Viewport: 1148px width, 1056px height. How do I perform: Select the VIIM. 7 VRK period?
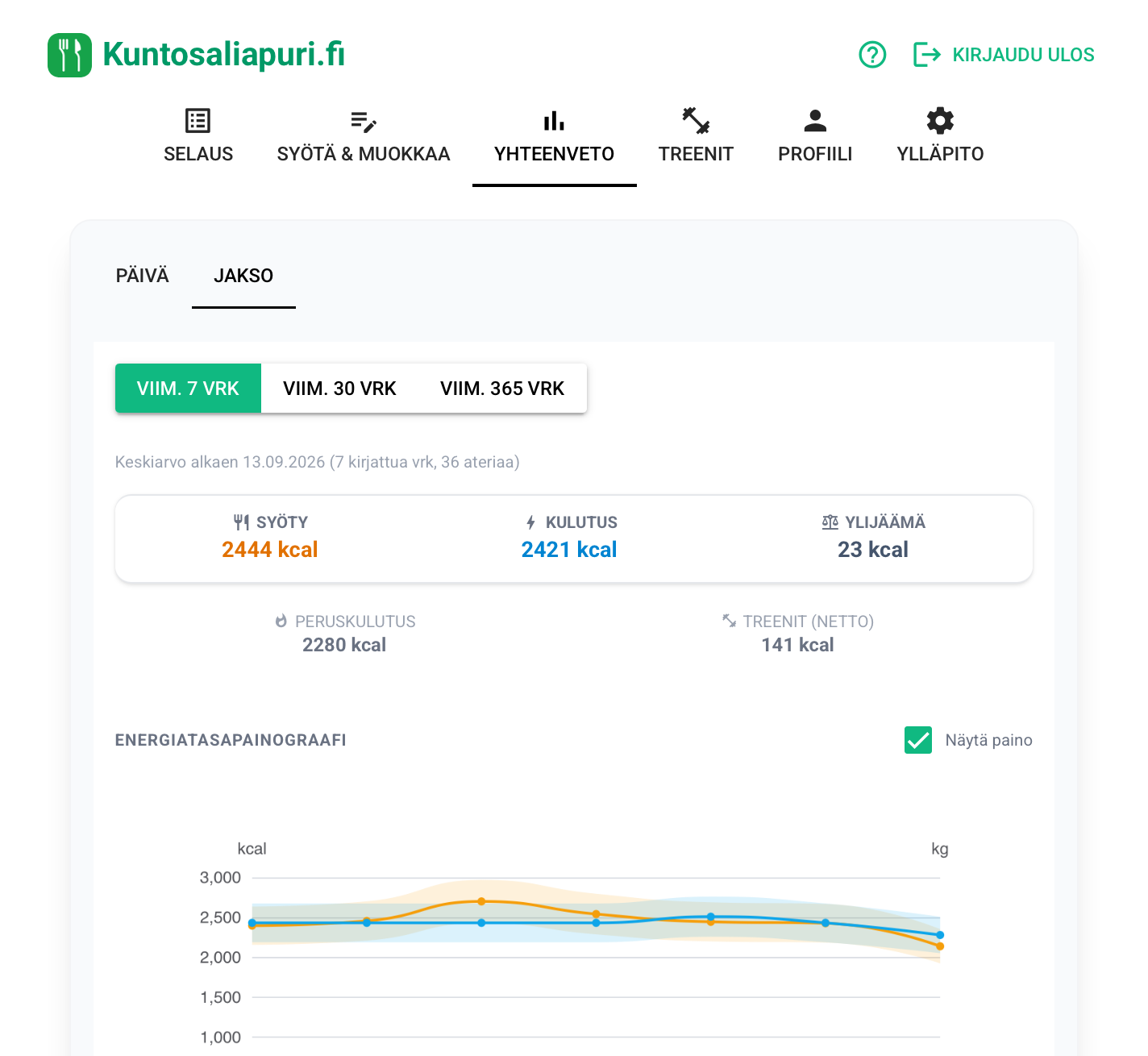[188, 389]
